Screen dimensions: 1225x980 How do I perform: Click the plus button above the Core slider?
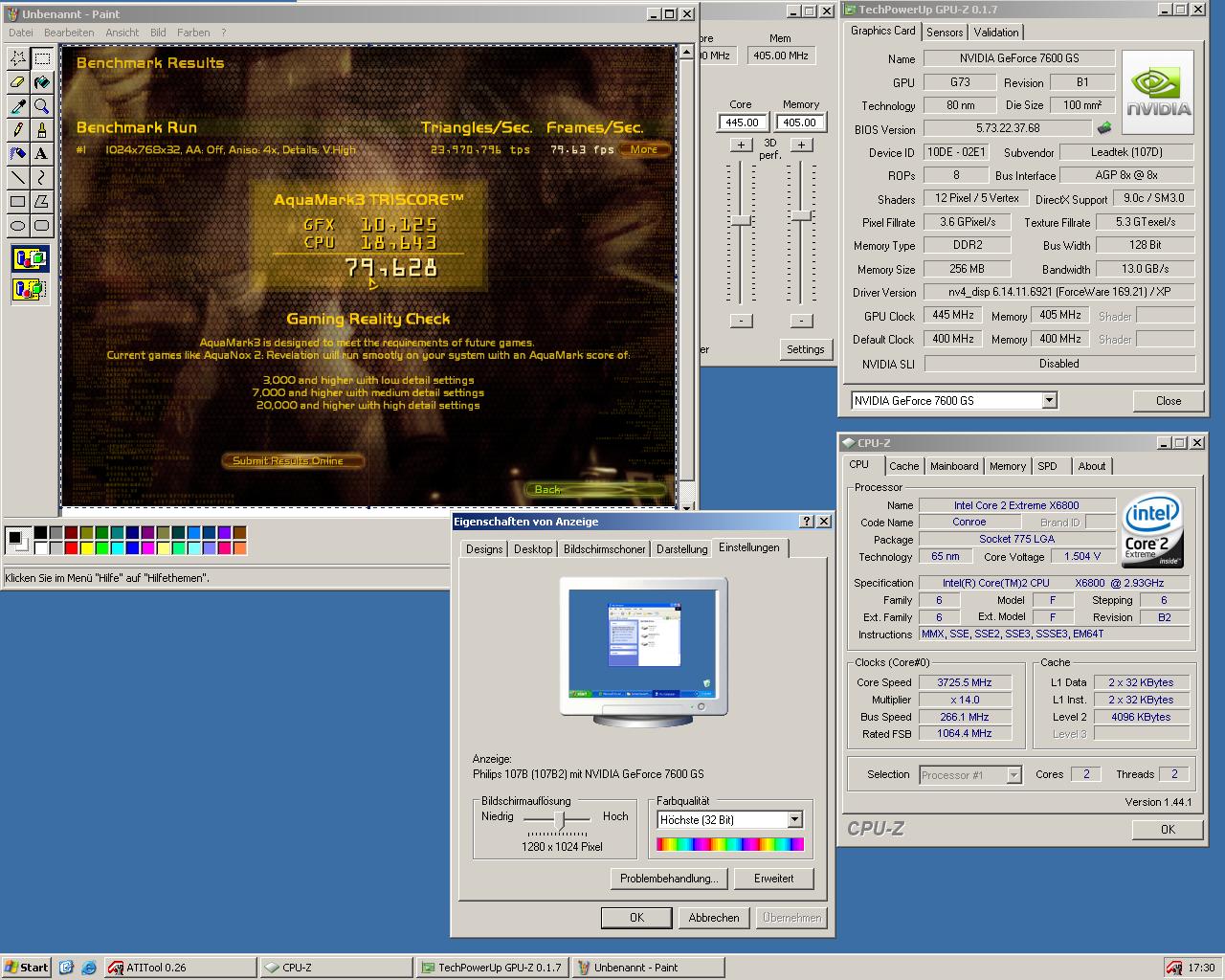[x=741, y=145]
